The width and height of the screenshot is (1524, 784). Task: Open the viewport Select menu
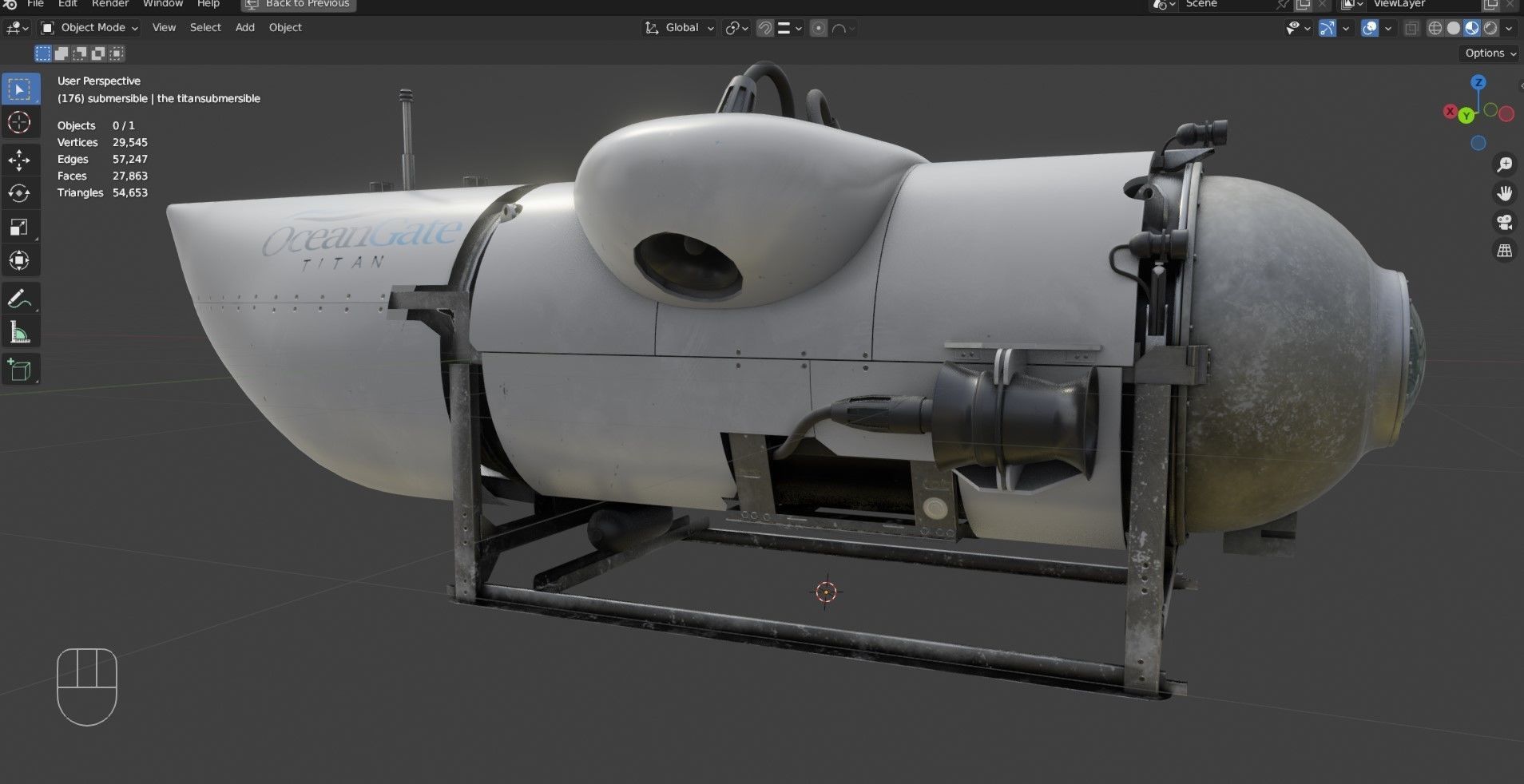(x=205, y=28)
